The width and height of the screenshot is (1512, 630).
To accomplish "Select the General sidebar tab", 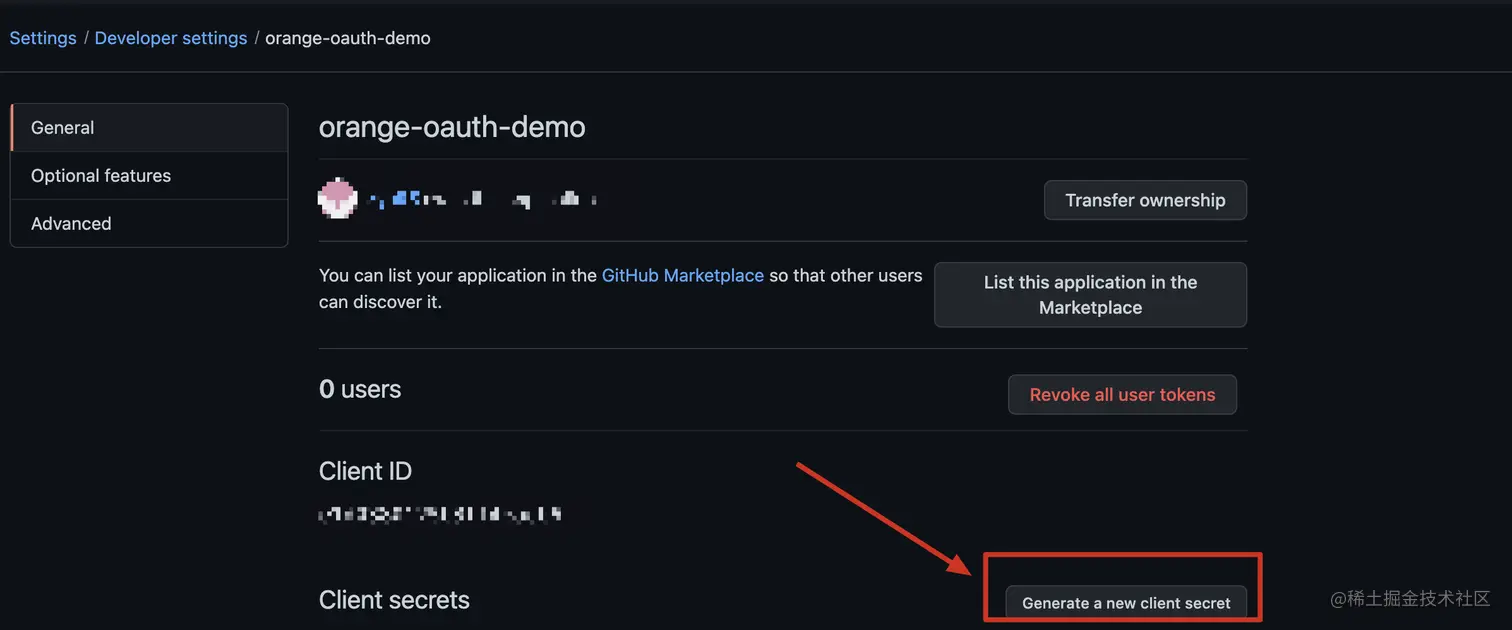I will click(149, 128).
